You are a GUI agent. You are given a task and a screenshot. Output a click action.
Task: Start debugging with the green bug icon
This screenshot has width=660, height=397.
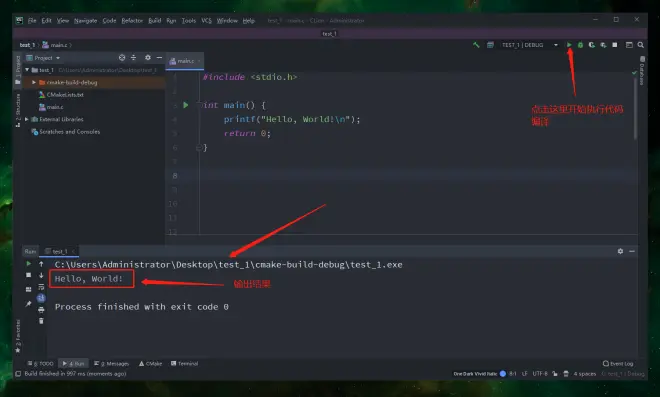click(580, 45)
